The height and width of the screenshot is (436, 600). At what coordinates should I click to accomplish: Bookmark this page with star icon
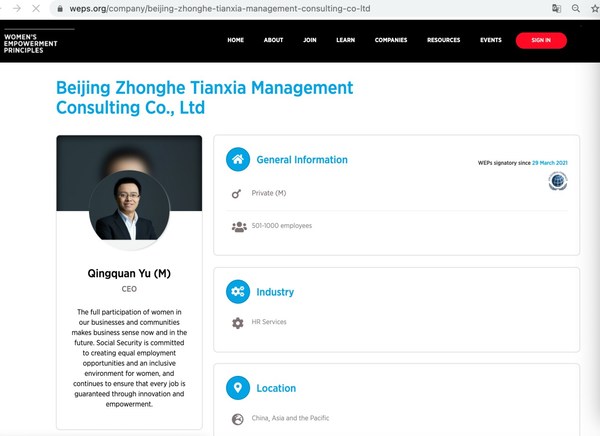tap(581, 8)
